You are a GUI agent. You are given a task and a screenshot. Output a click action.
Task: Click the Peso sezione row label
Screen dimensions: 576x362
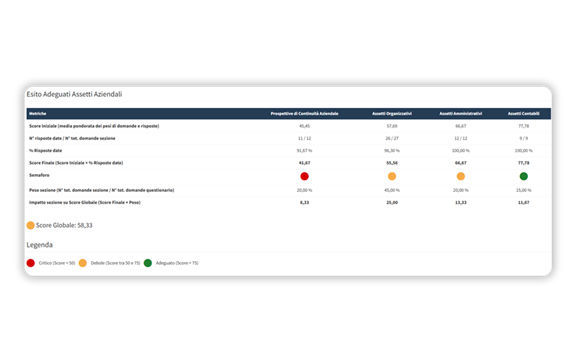click(102, 190)
